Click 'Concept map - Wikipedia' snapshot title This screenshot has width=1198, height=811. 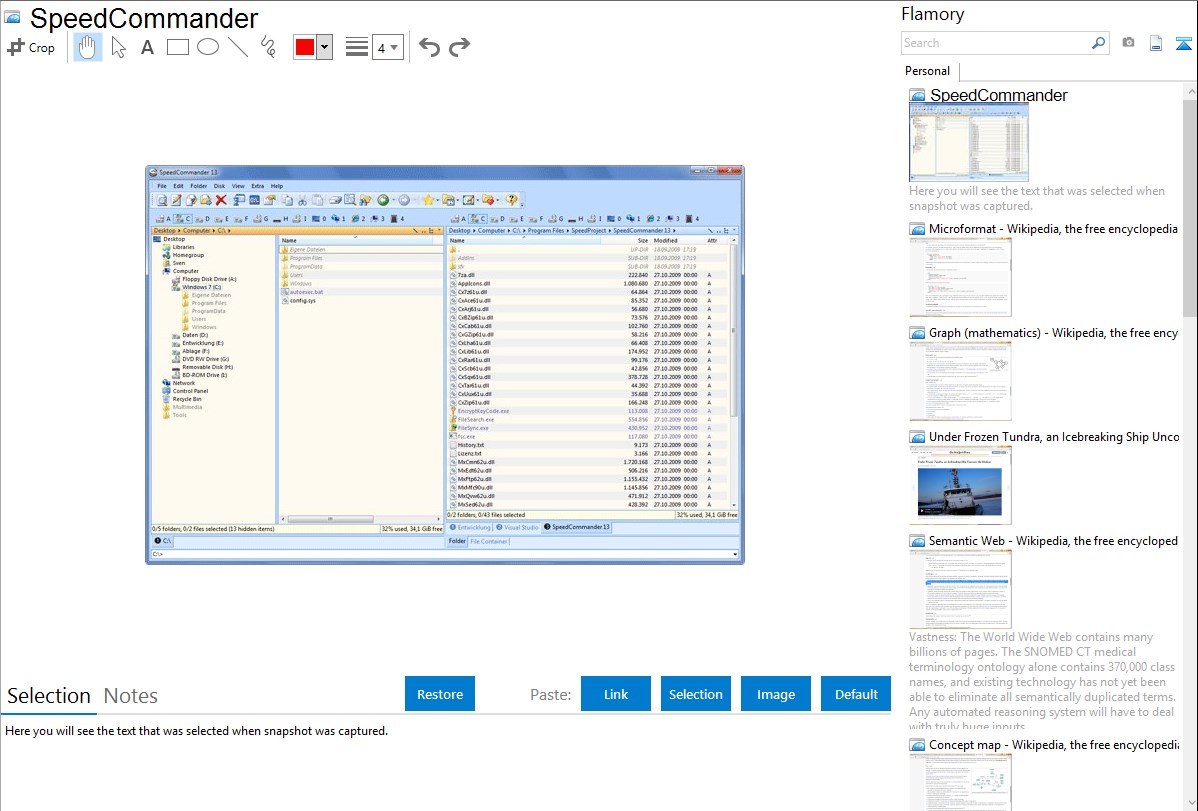(x=1053, y=744)
